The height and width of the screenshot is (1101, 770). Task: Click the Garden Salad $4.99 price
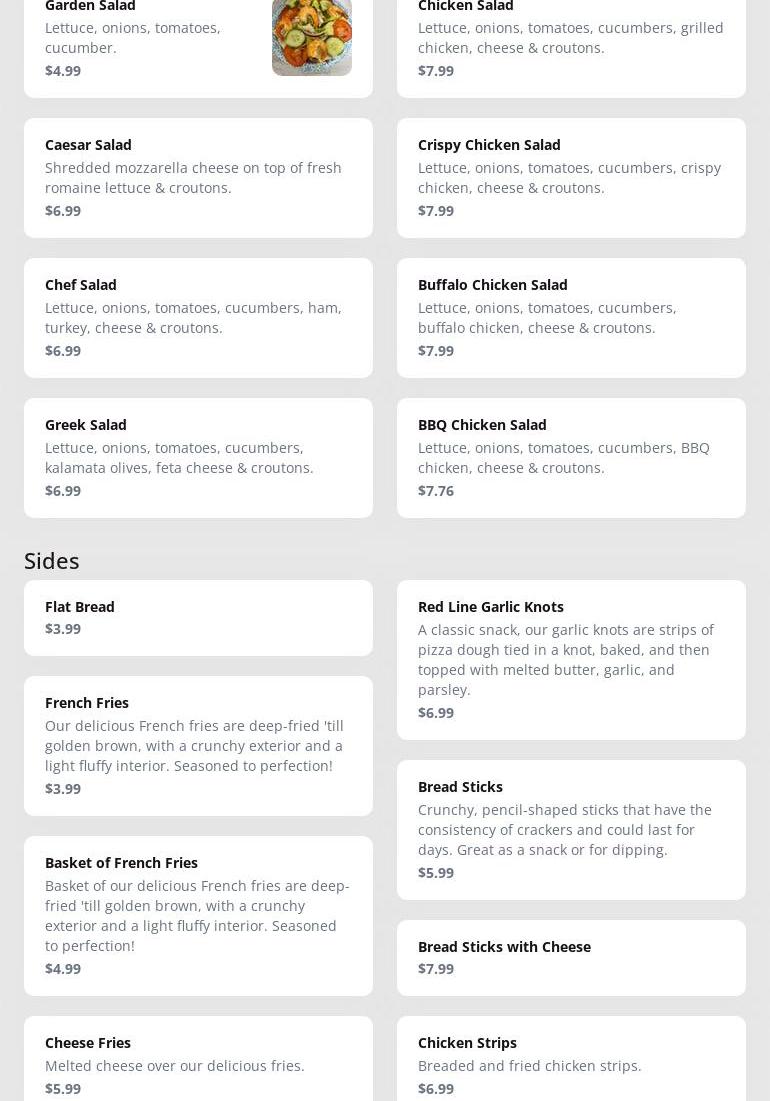coord(63,70)
